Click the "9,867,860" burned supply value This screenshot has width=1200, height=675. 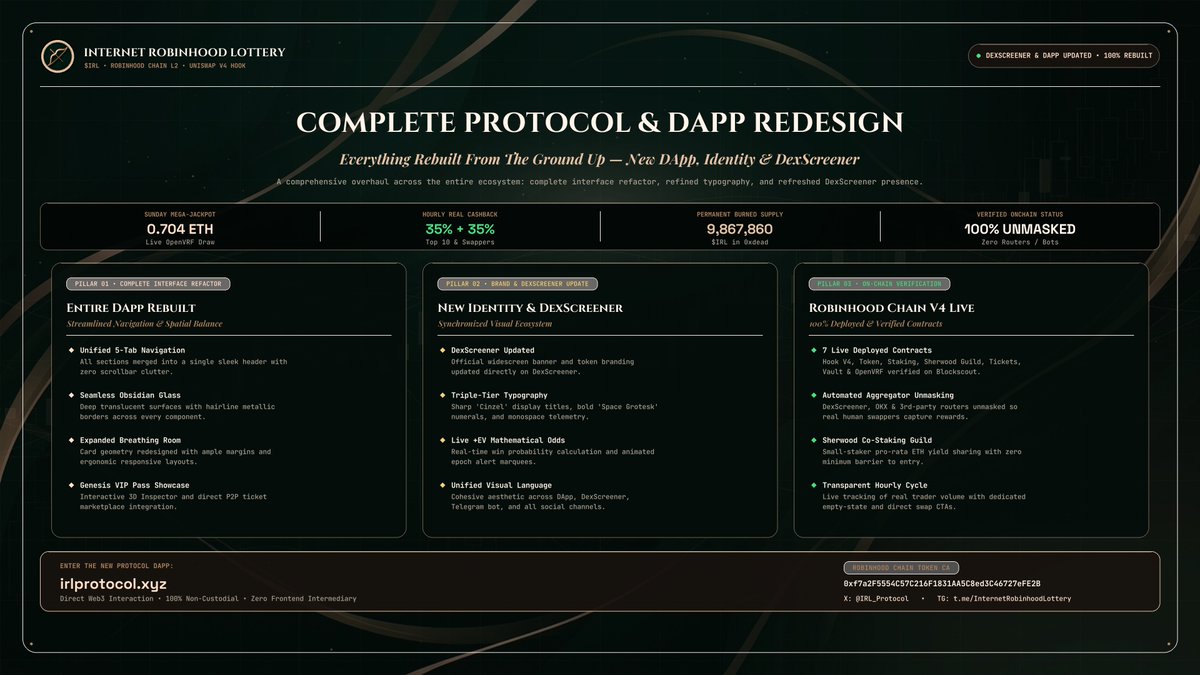pos(739,228)
